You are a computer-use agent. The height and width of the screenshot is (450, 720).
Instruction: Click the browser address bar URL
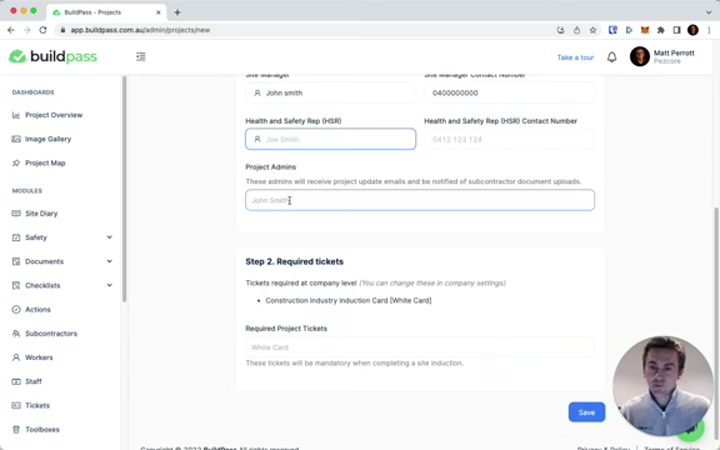pyautogui.click(x=140, y=30)
